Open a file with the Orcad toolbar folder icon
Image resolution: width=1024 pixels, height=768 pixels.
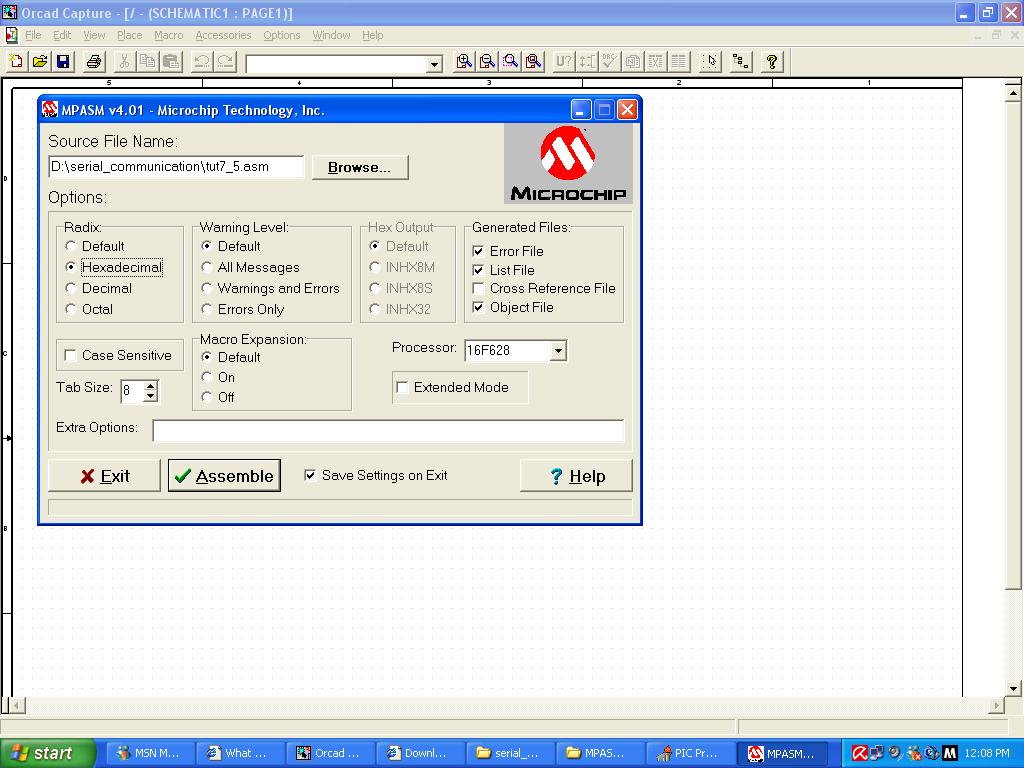[x=40, y=61]
